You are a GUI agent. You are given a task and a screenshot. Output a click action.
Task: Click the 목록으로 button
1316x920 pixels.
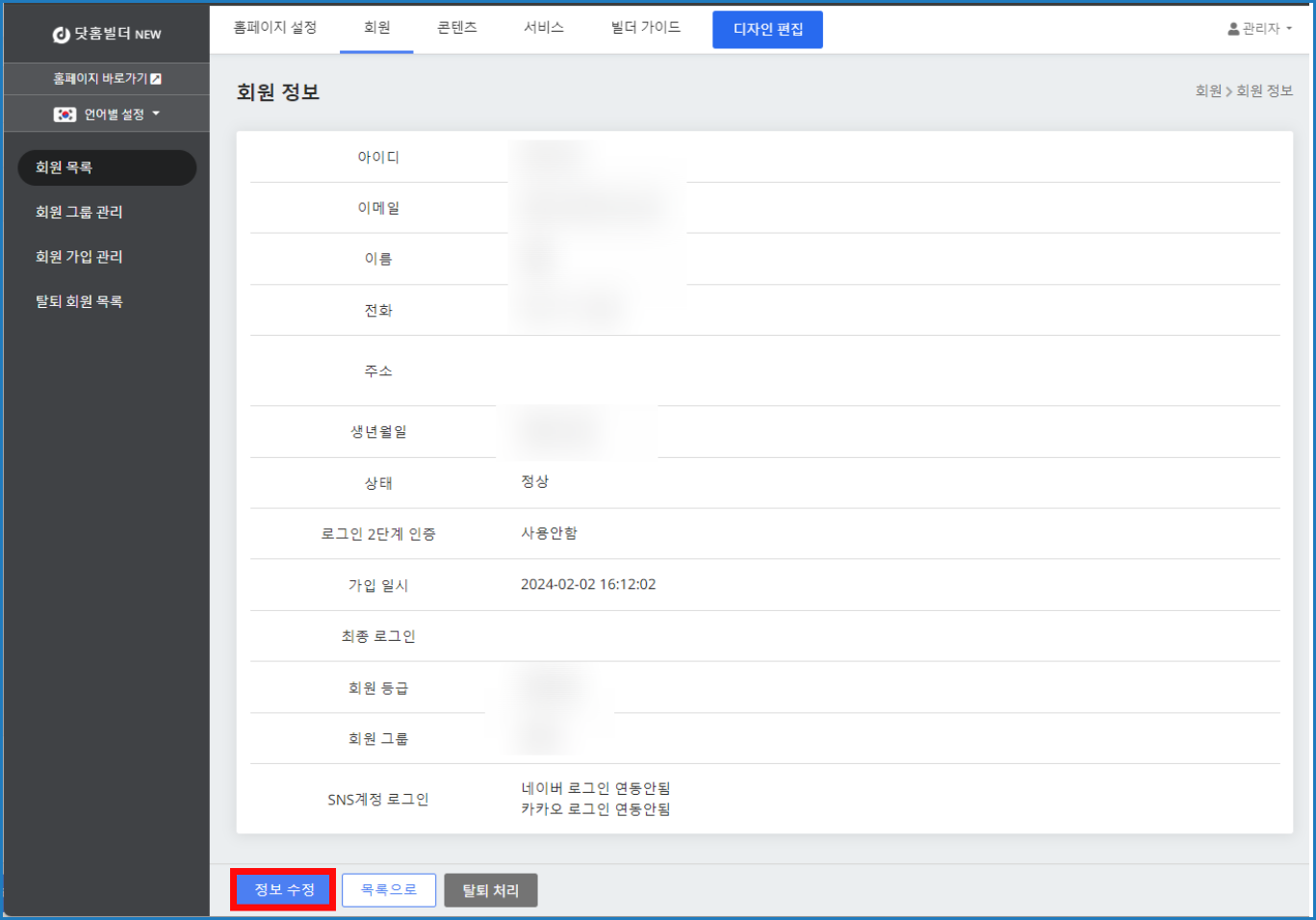tap(389, 890)
